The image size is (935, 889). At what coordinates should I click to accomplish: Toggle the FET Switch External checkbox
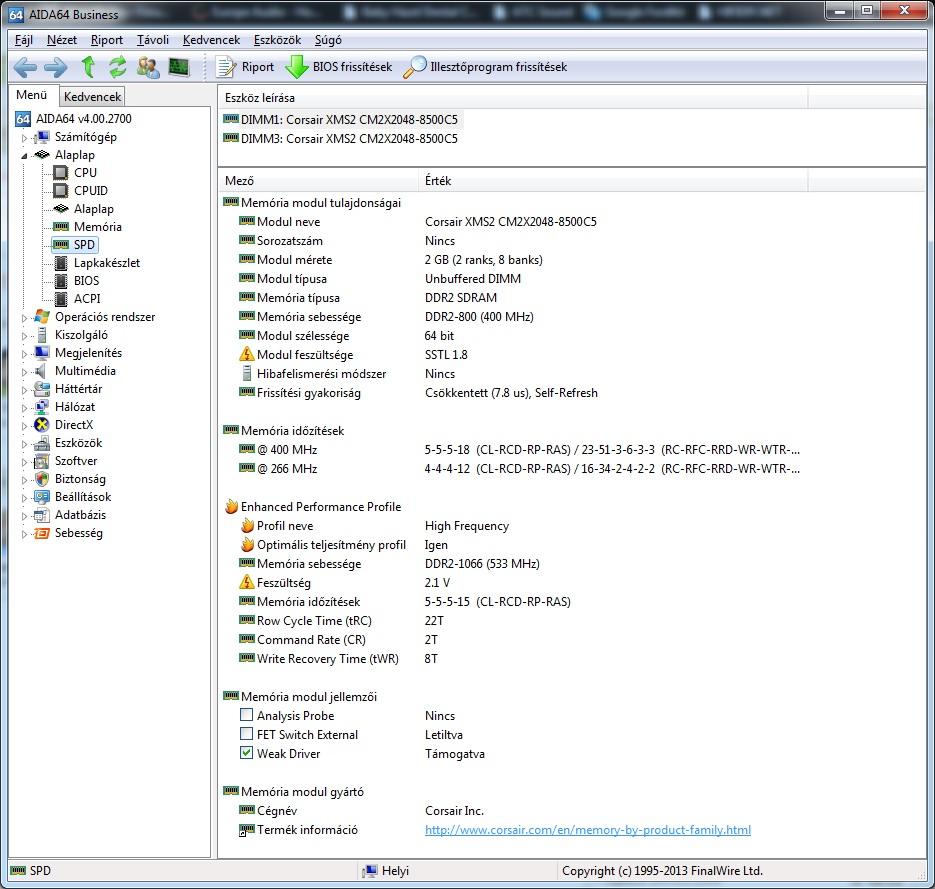(x=246, y=733)
